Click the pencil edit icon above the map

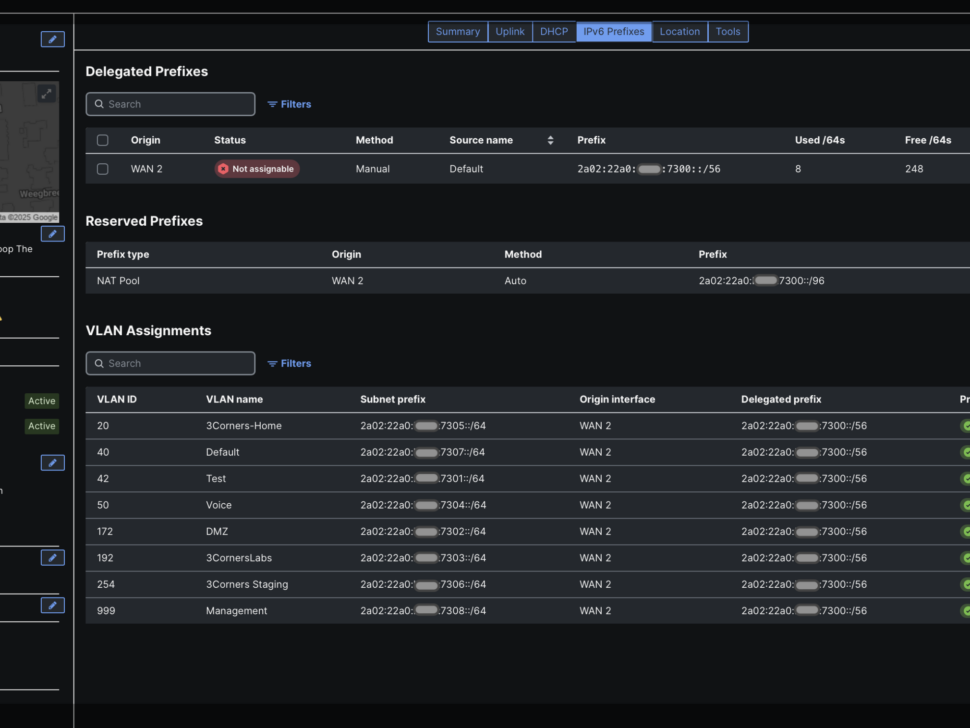click(x=52, y=39)
